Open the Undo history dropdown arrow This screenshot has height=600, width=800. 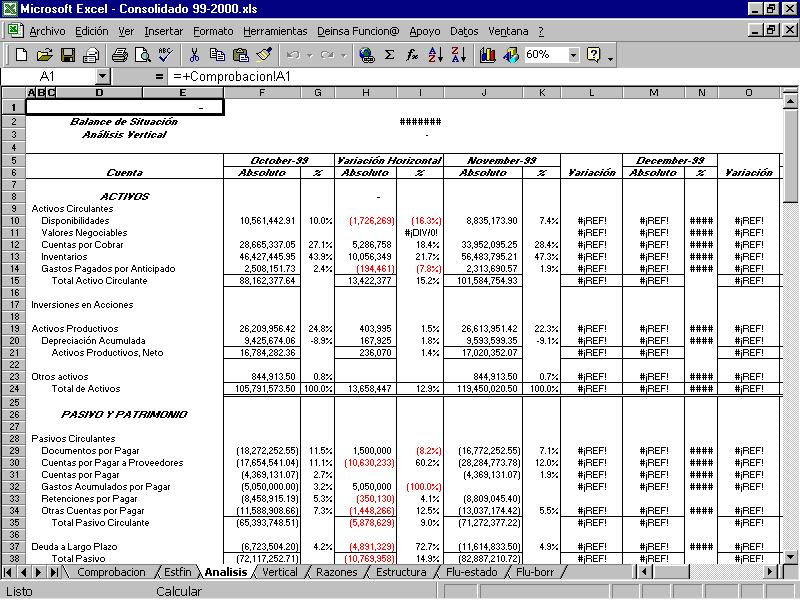tap(309, 55)
